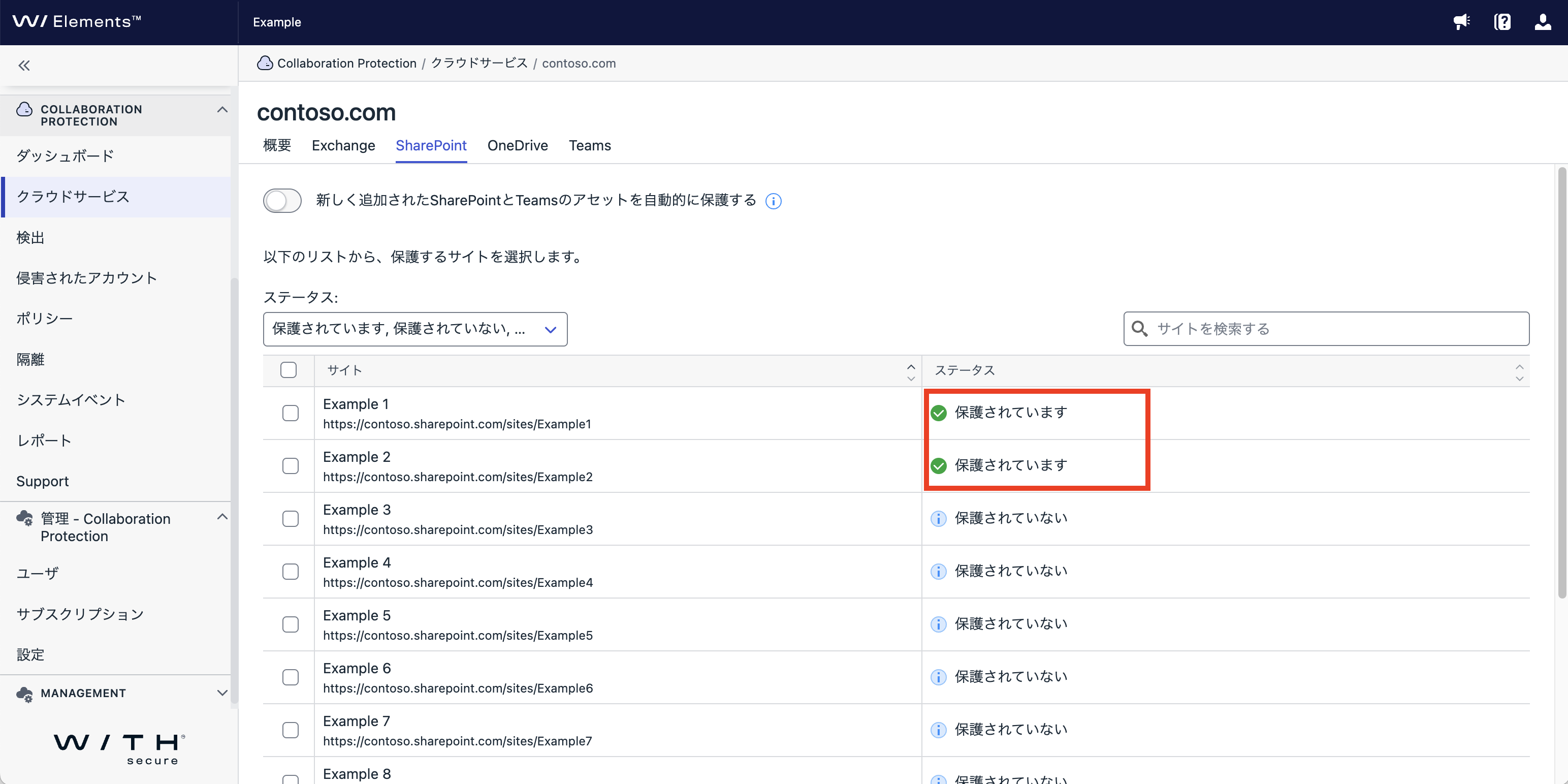The image size is (1568, 784).
Task: Open the help question mark icon
Action: coord(1502,22)
